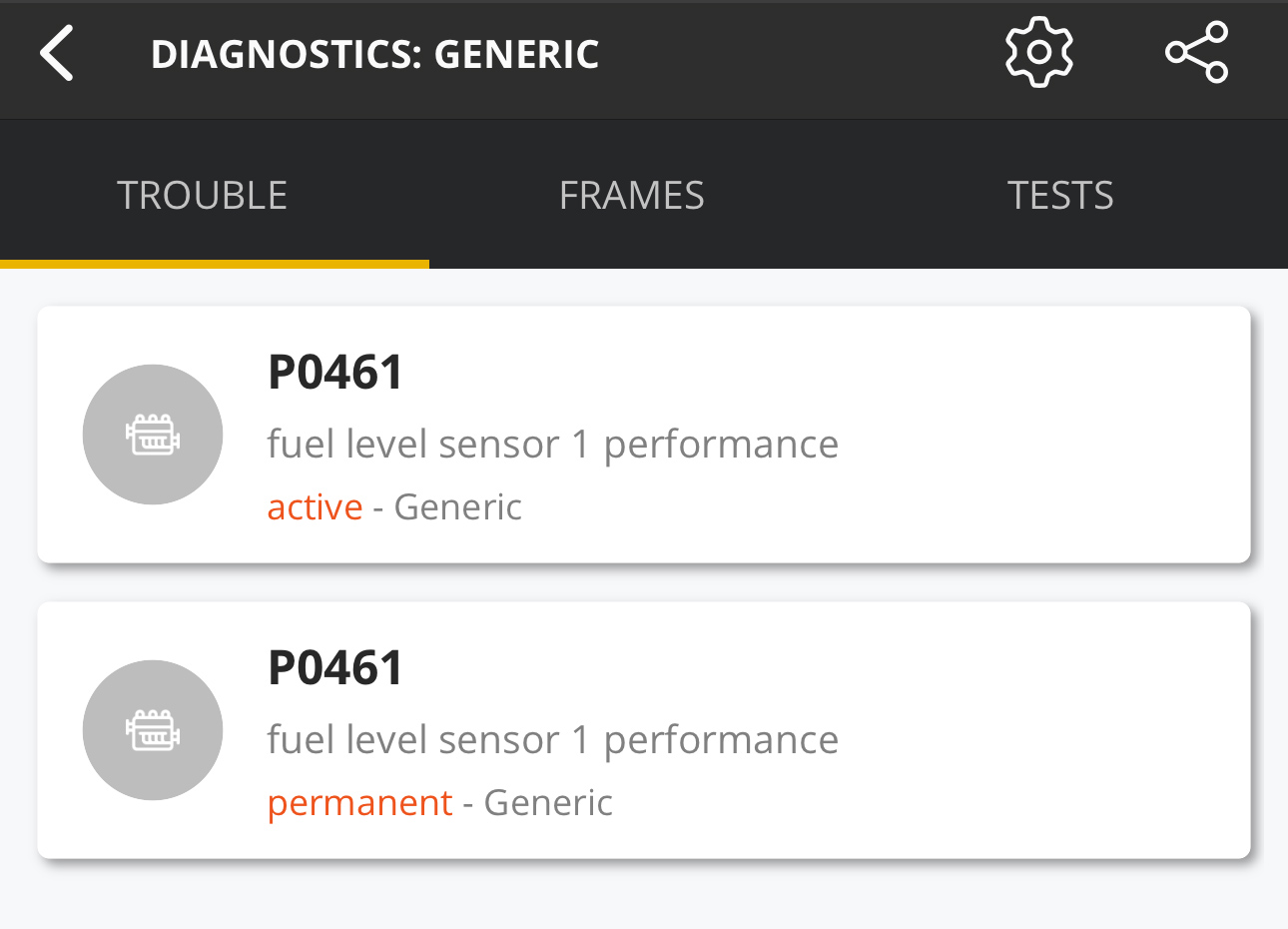The height and width of the screenshot is (929, 1288).
Task: Click the engine icon on the permanent P0461 card
Action: 153,730
